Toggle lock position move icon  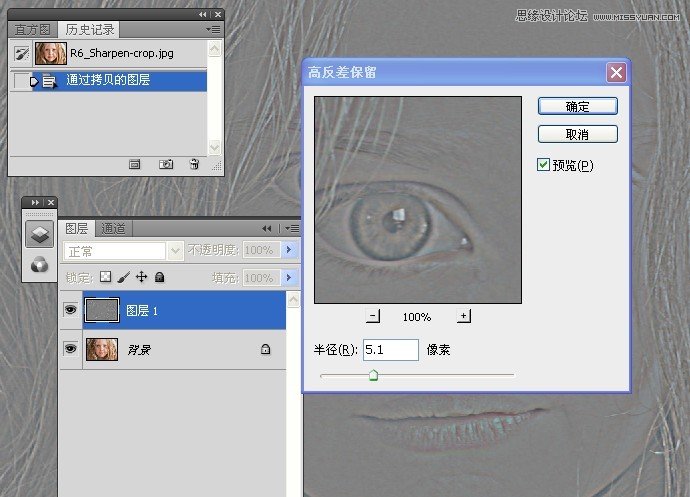pos(141,277)
